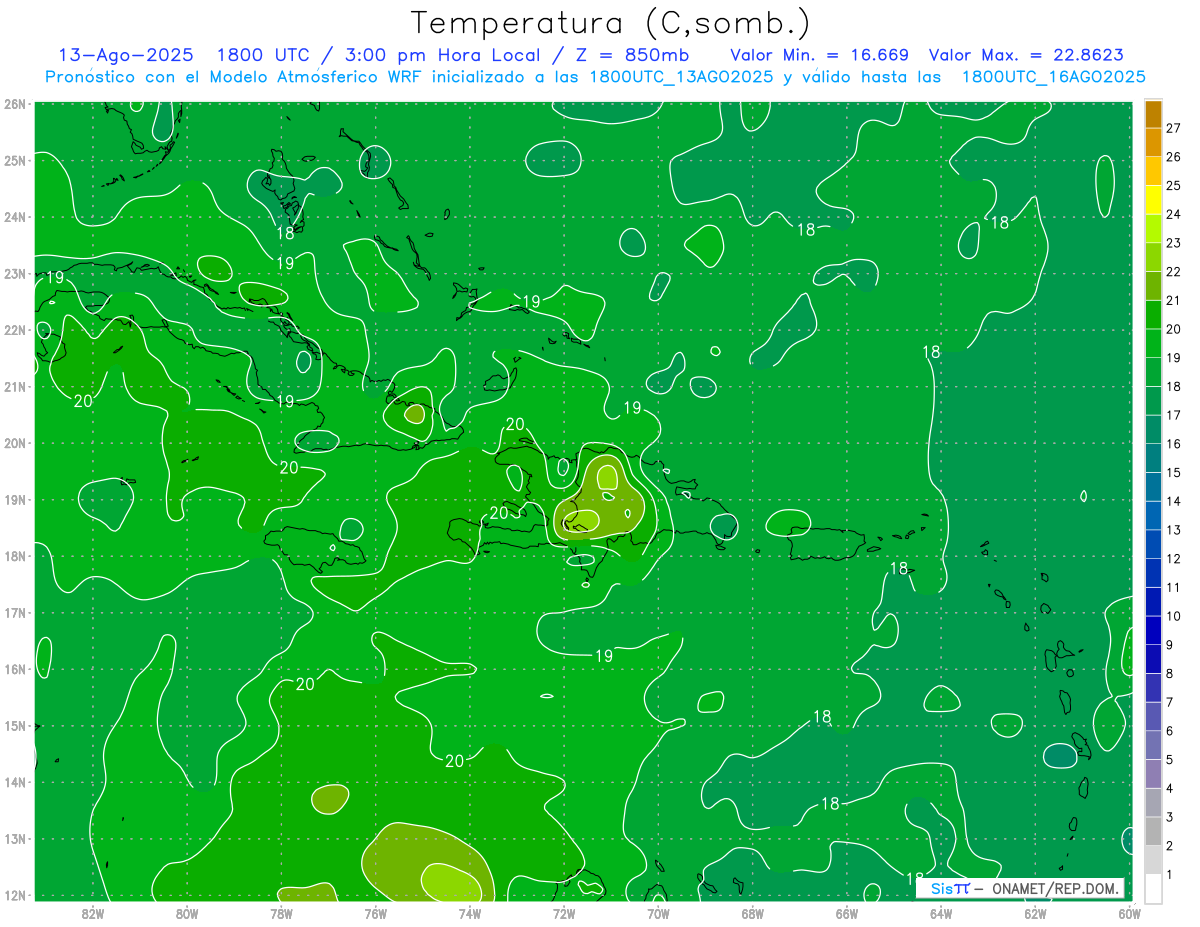Select the start time "1800UTC_13AGO2025"
This screenshot has height=927, width=1200.
coord(681,77)
